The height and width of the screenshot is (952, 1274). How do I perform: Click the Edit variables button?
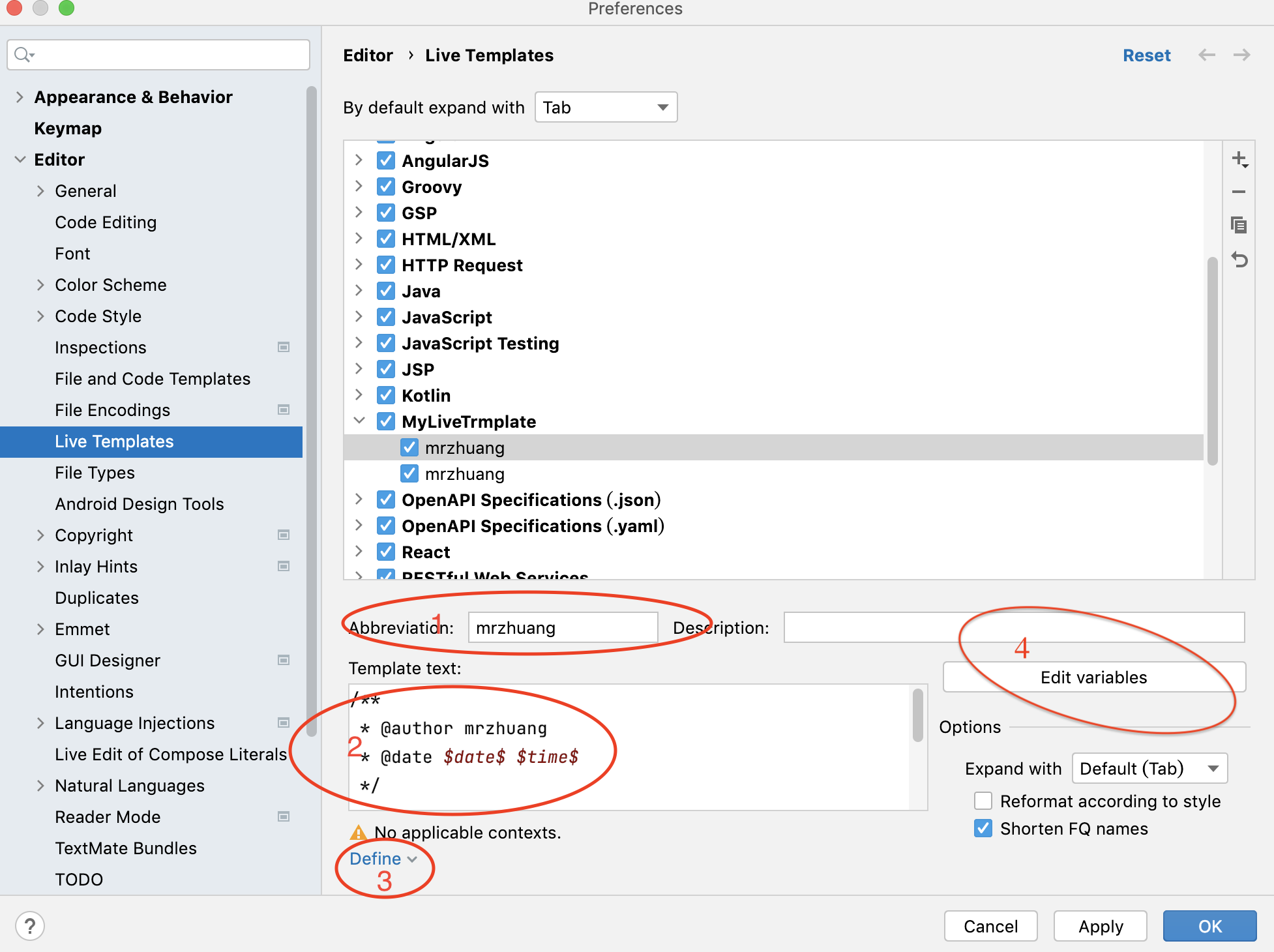1093,677
